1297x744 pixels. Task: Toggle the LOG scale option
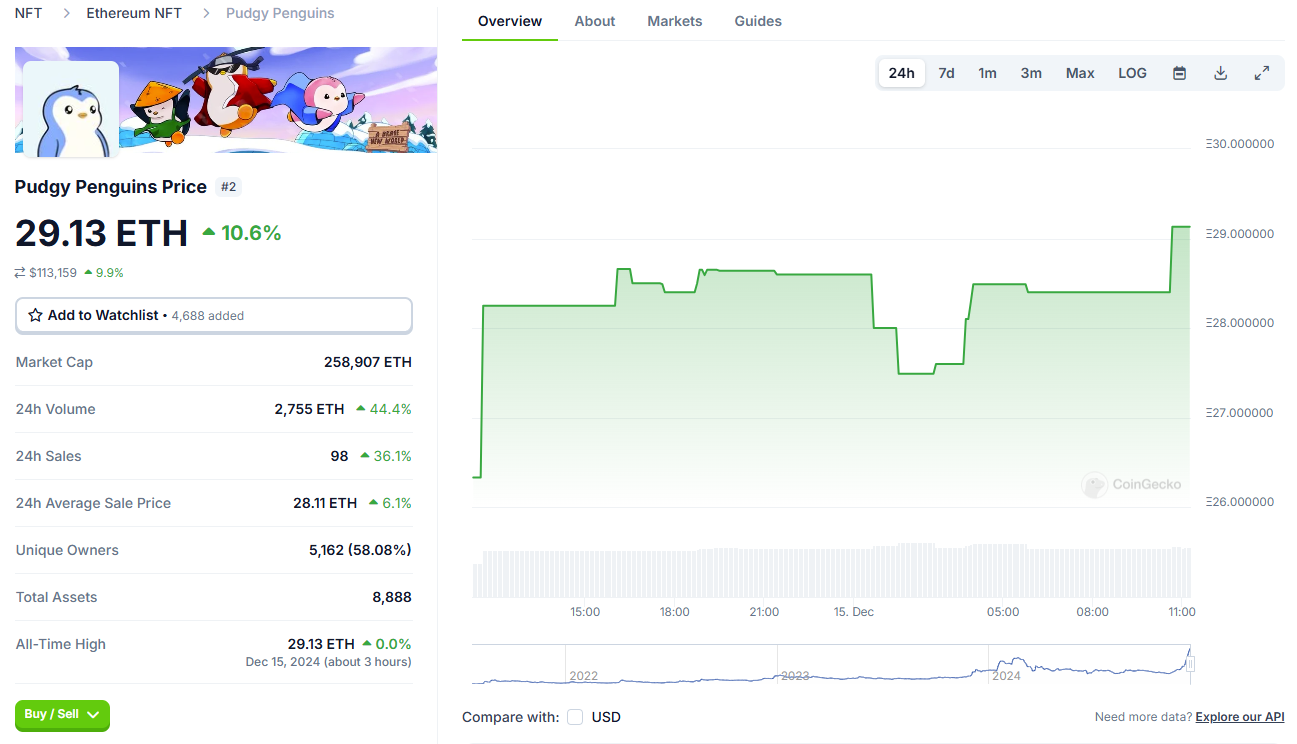[1132, 73]
